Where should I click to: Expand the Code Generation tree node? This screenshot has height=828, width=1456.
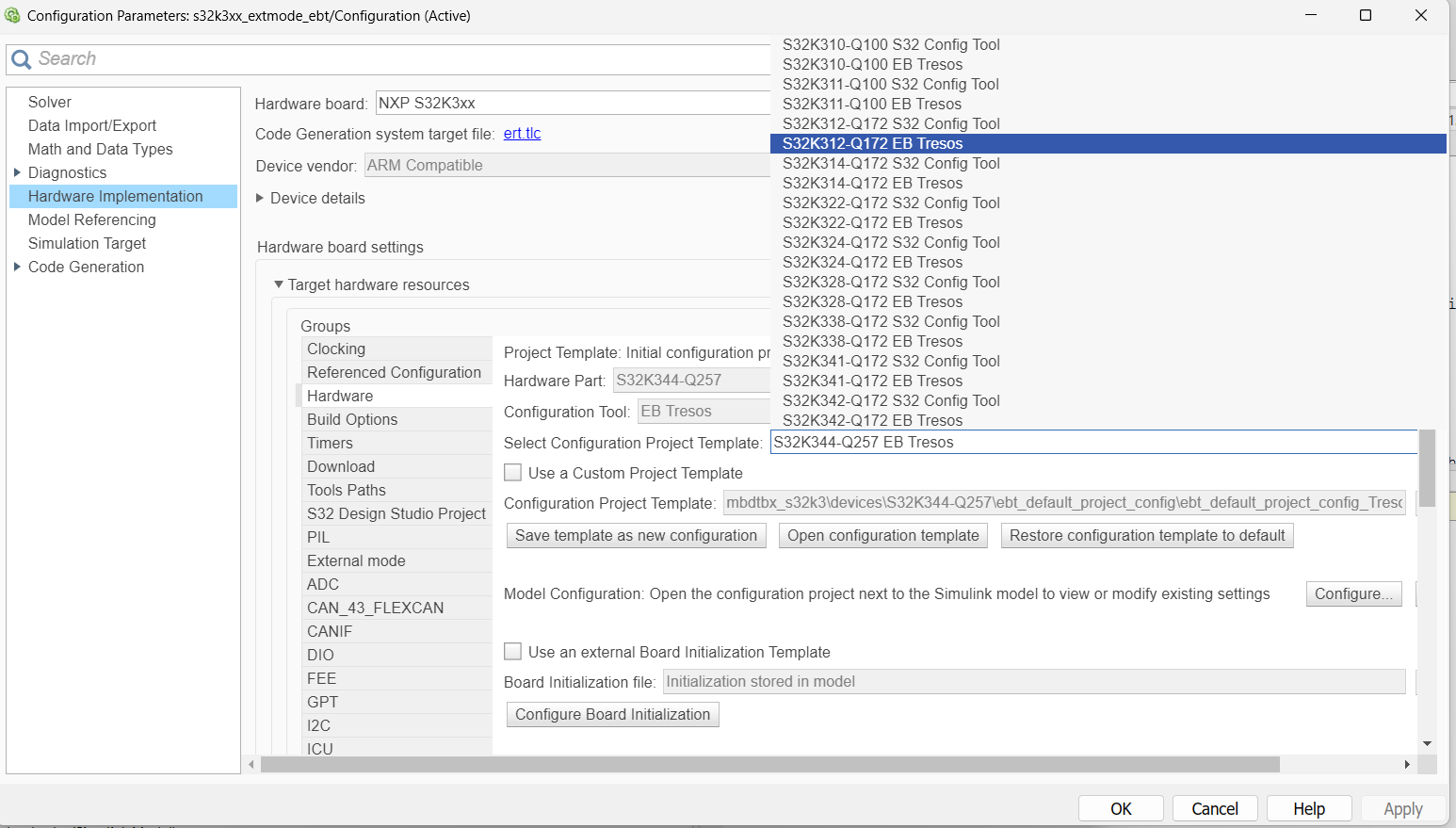click(x=16, y=267)
